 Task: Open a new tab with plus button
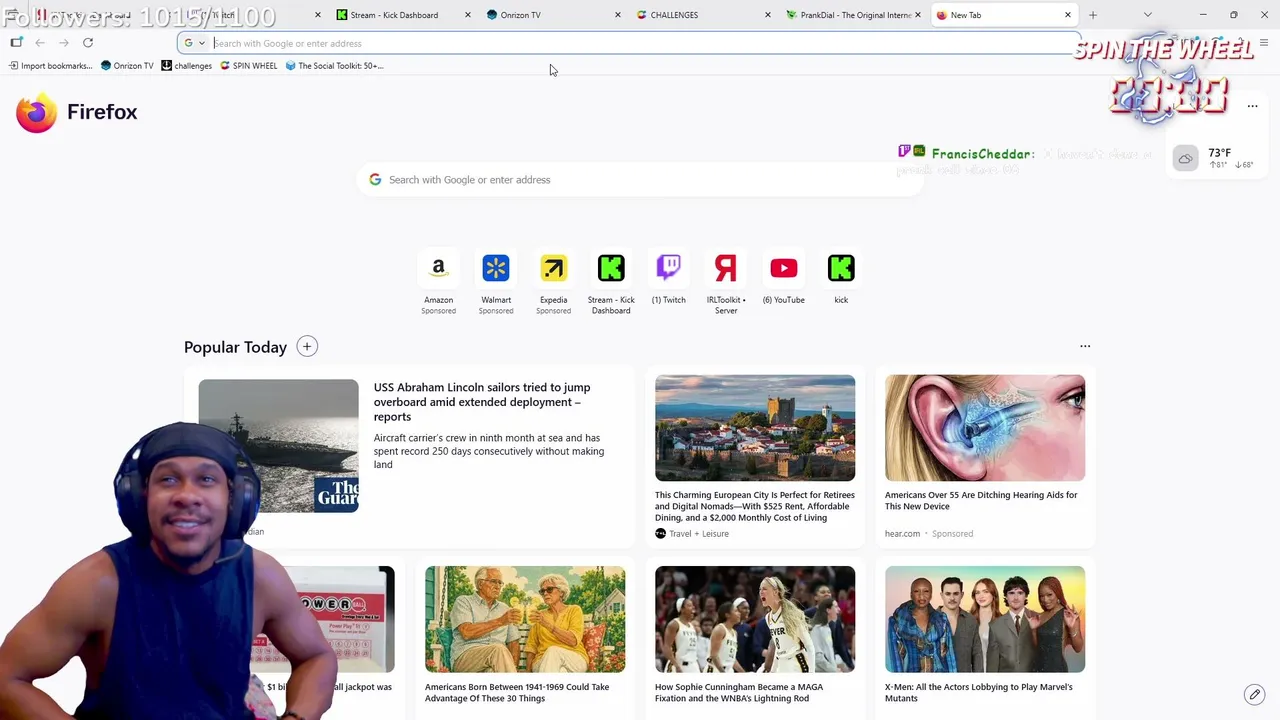click(x=1093, y=15)
